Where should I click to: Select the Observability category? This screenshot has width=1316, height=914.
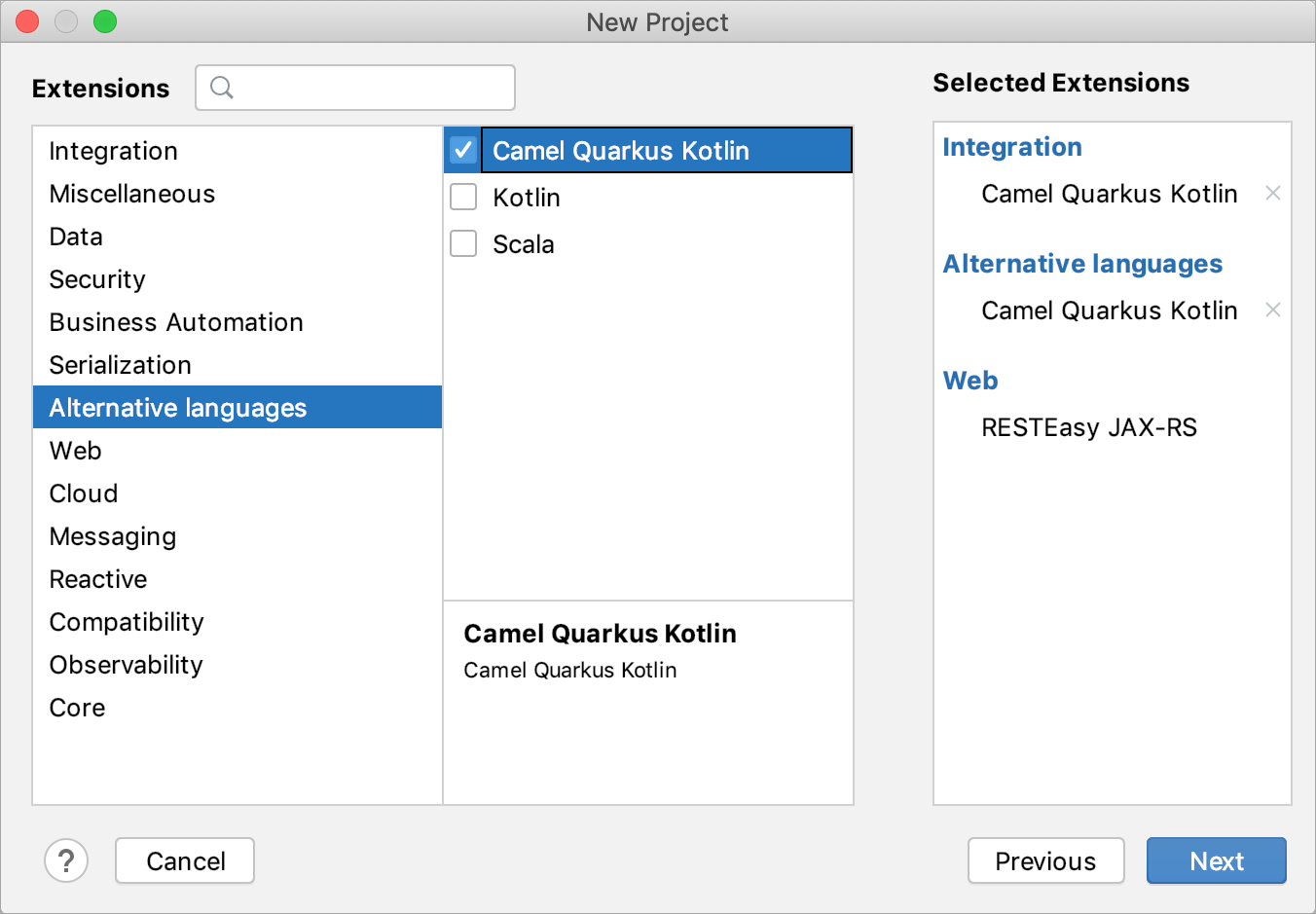pyautogui.click(x=238, y=665)
